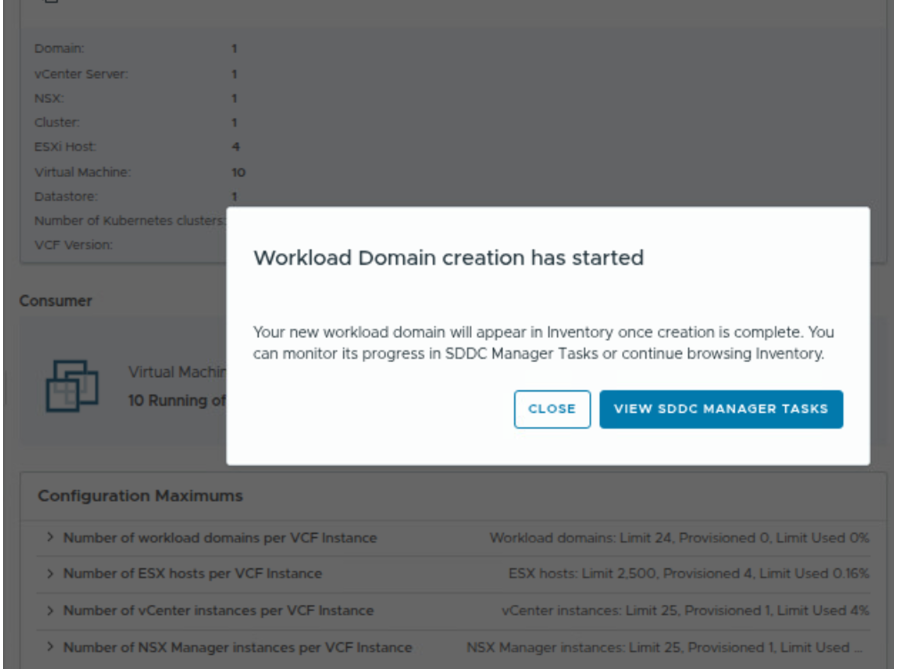
Task: Click '10 Running of' virtual machine status text
Action: coord(177,400)
